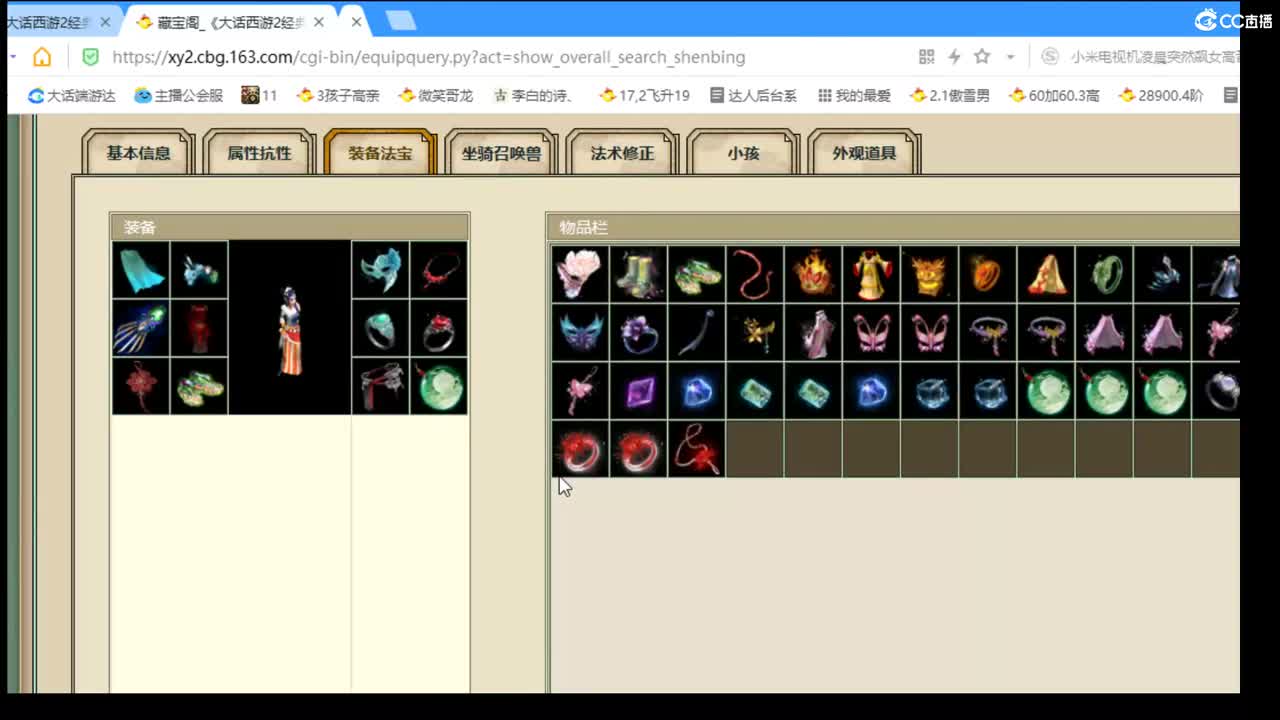Open the 28900.4阶 bookmark
Viewport: 1280px width, 720px height.
(x=1161, y=96)
